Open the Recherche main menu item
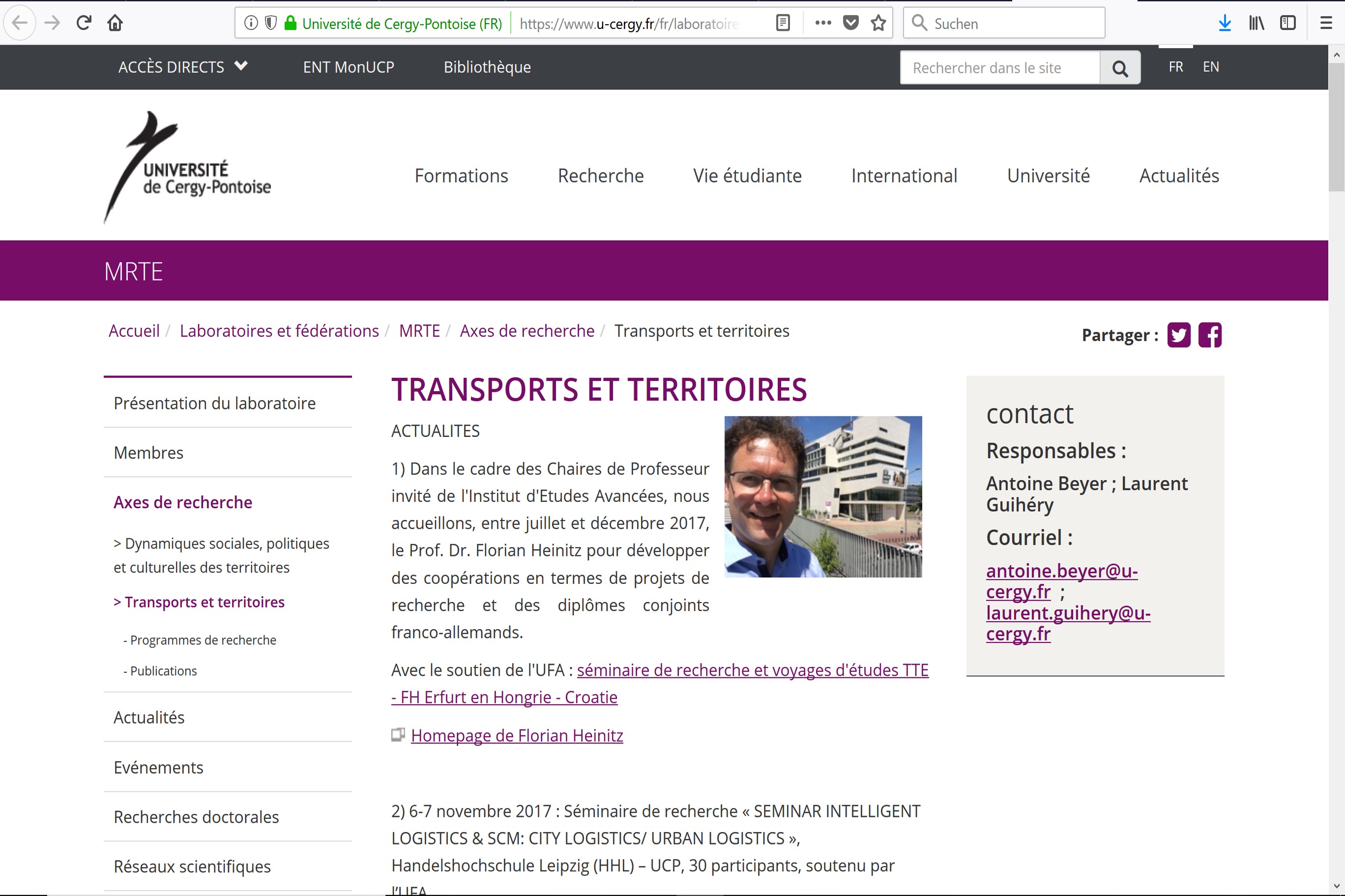The width and height of the screenshot is (1345, 896). (601, 175)
